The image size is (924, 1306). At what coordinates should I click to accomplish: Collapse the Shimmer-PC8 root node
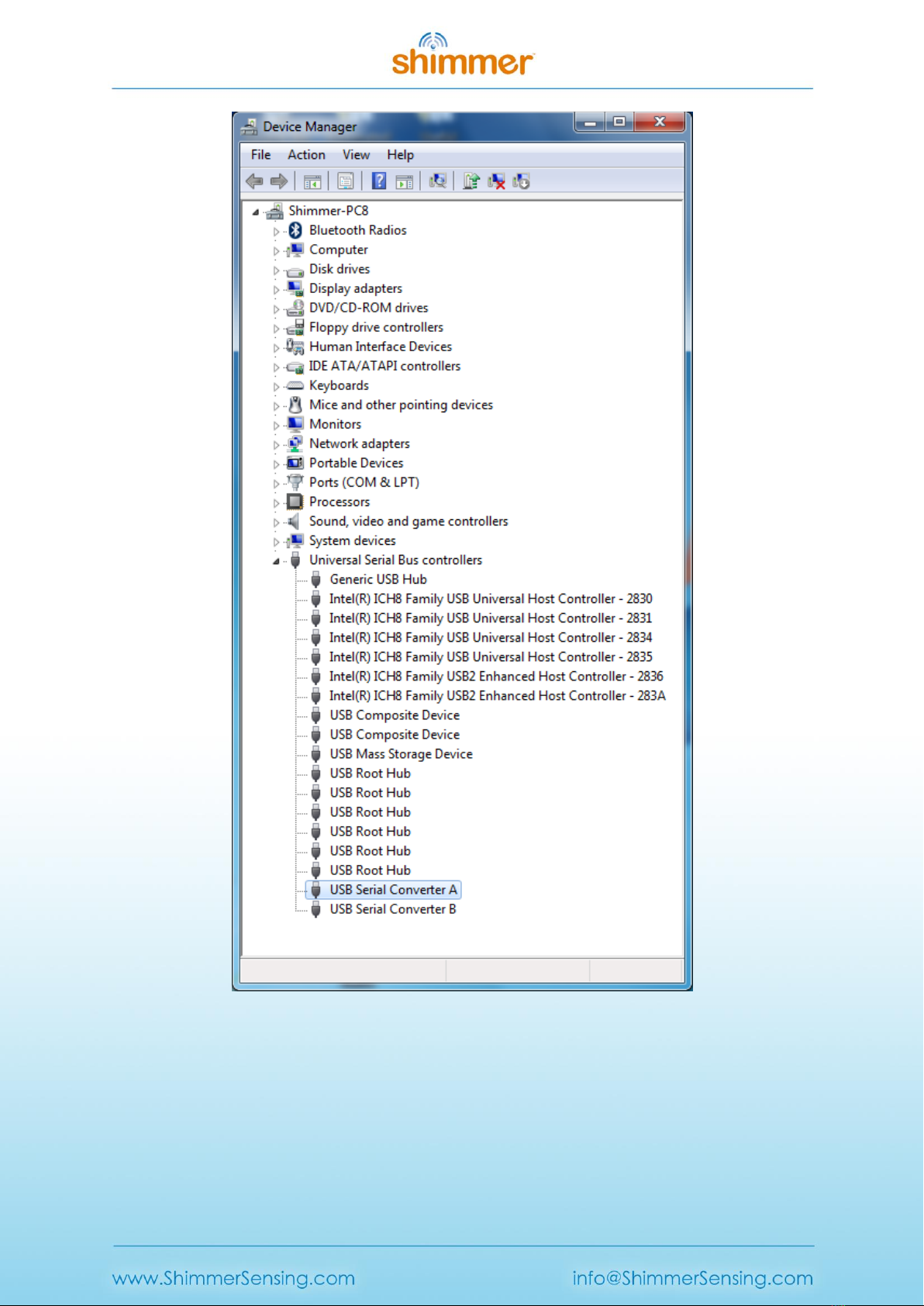pyautogui.click(x=256, y=212)
